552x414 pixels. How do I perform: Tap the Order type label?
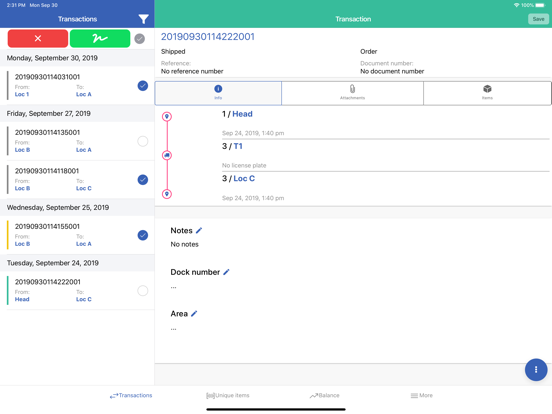coord(369,51)
